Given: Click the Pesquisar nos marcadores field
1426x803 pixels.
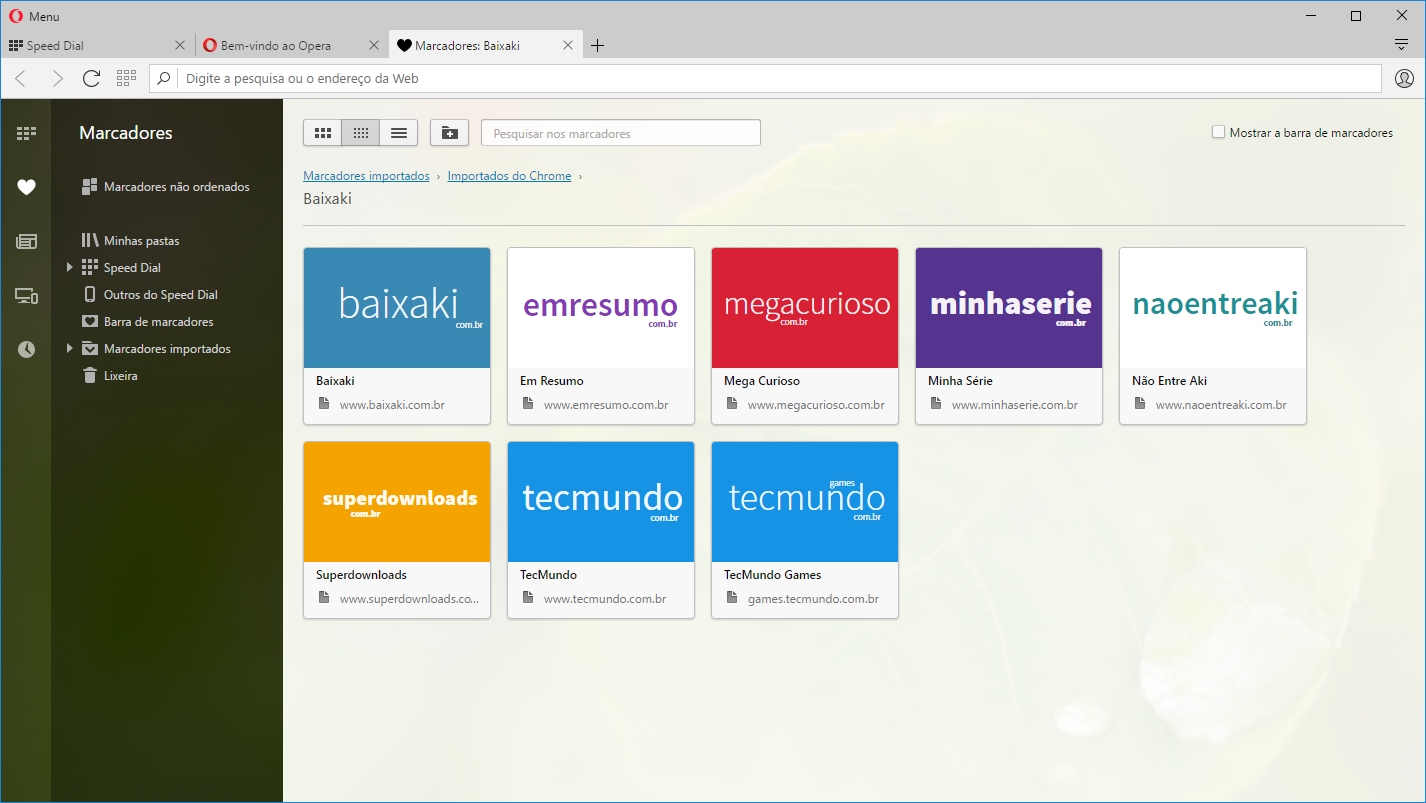Looking at the screenshot, I should pyautogui.click(x=621, y=133).
